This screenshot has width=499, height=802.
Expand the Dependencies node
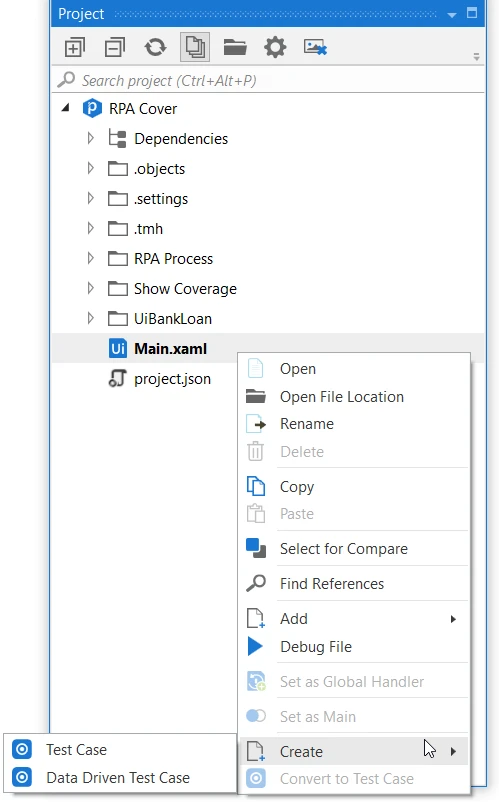tap(90, 138)
